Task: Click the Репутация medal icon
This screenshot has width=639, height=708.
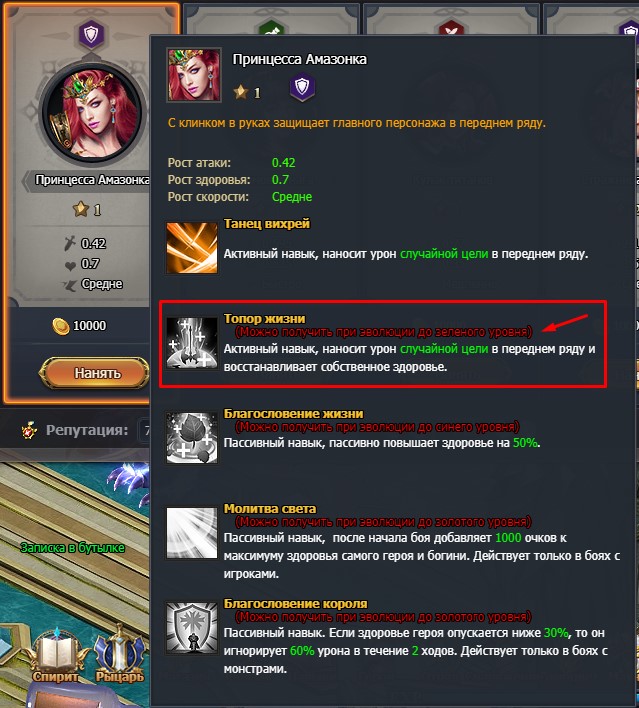Action: point(29,430)
